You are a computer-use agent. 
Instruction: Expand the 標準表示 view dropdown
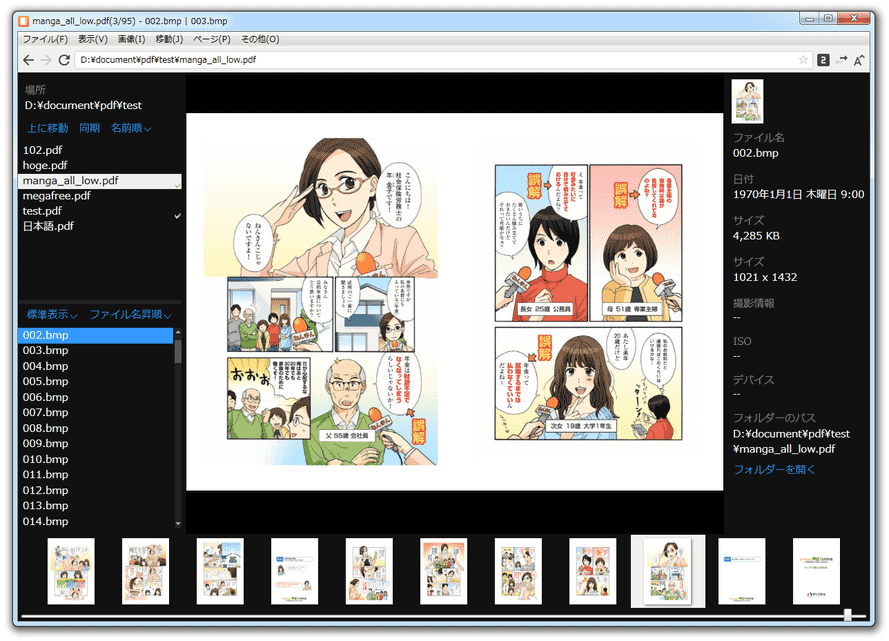(x=52, y=315)
